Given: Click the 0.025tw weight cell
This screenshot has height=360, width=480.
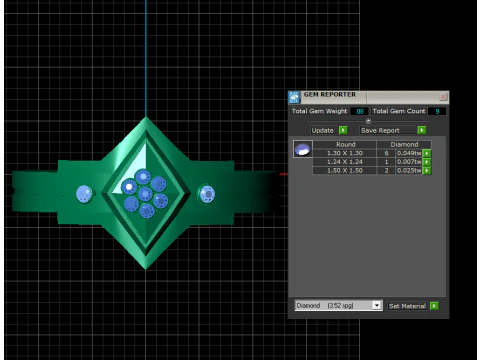Looking at the screenshot, I should tap(409, 170).
